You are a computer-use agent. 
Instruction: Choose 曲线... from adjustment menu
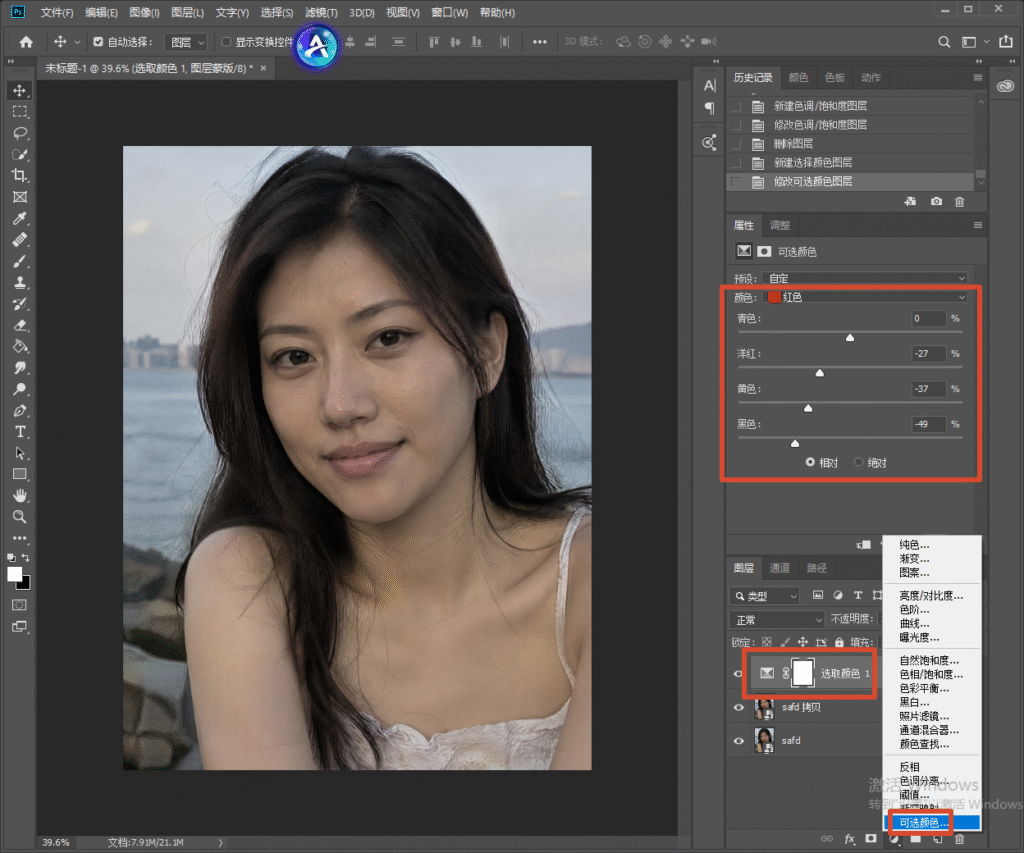point(932,623)
